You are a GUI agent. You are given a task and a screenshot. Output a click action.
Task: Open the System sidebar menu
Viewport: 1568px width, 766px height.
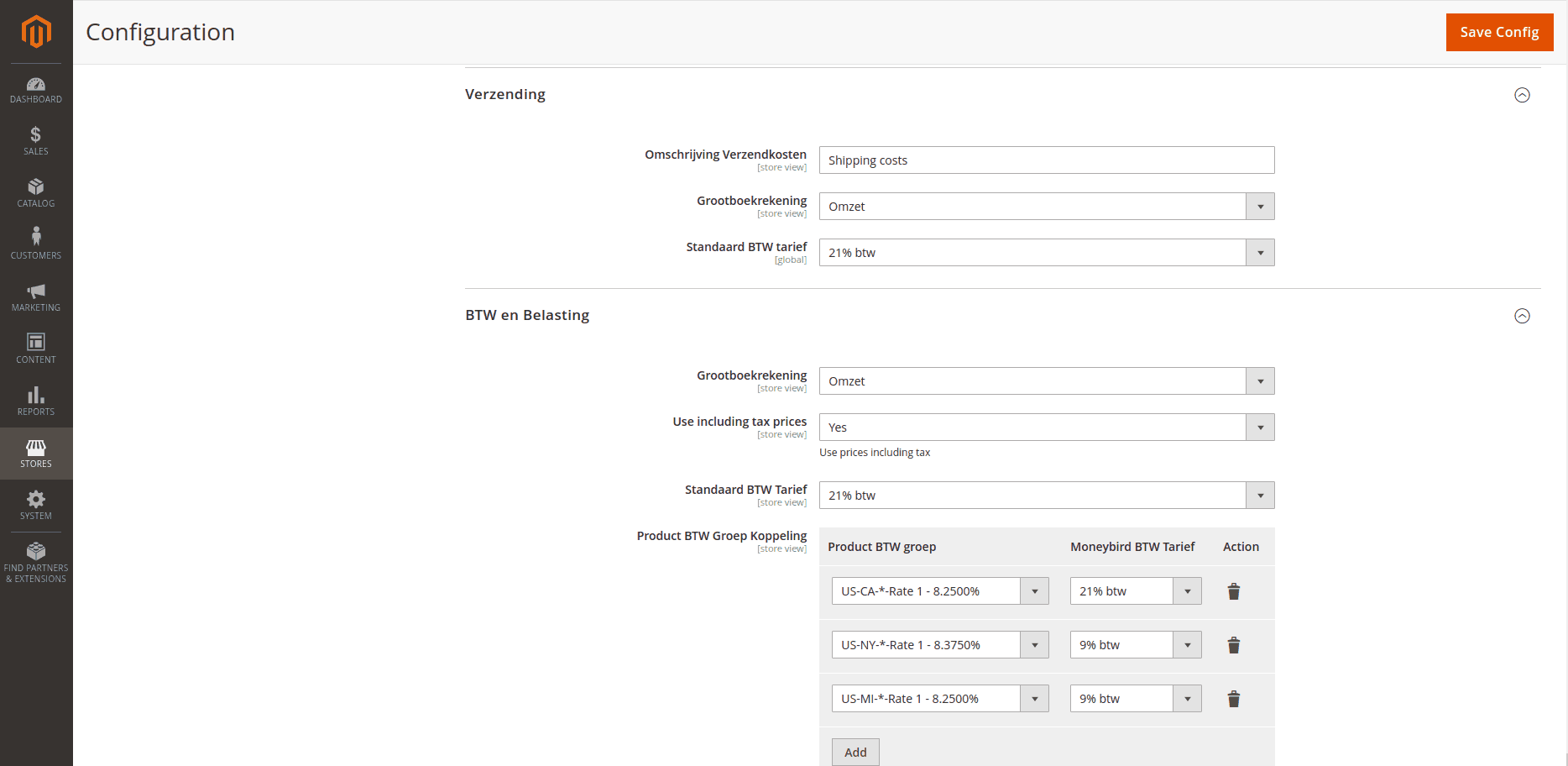[x=36, y=506]
